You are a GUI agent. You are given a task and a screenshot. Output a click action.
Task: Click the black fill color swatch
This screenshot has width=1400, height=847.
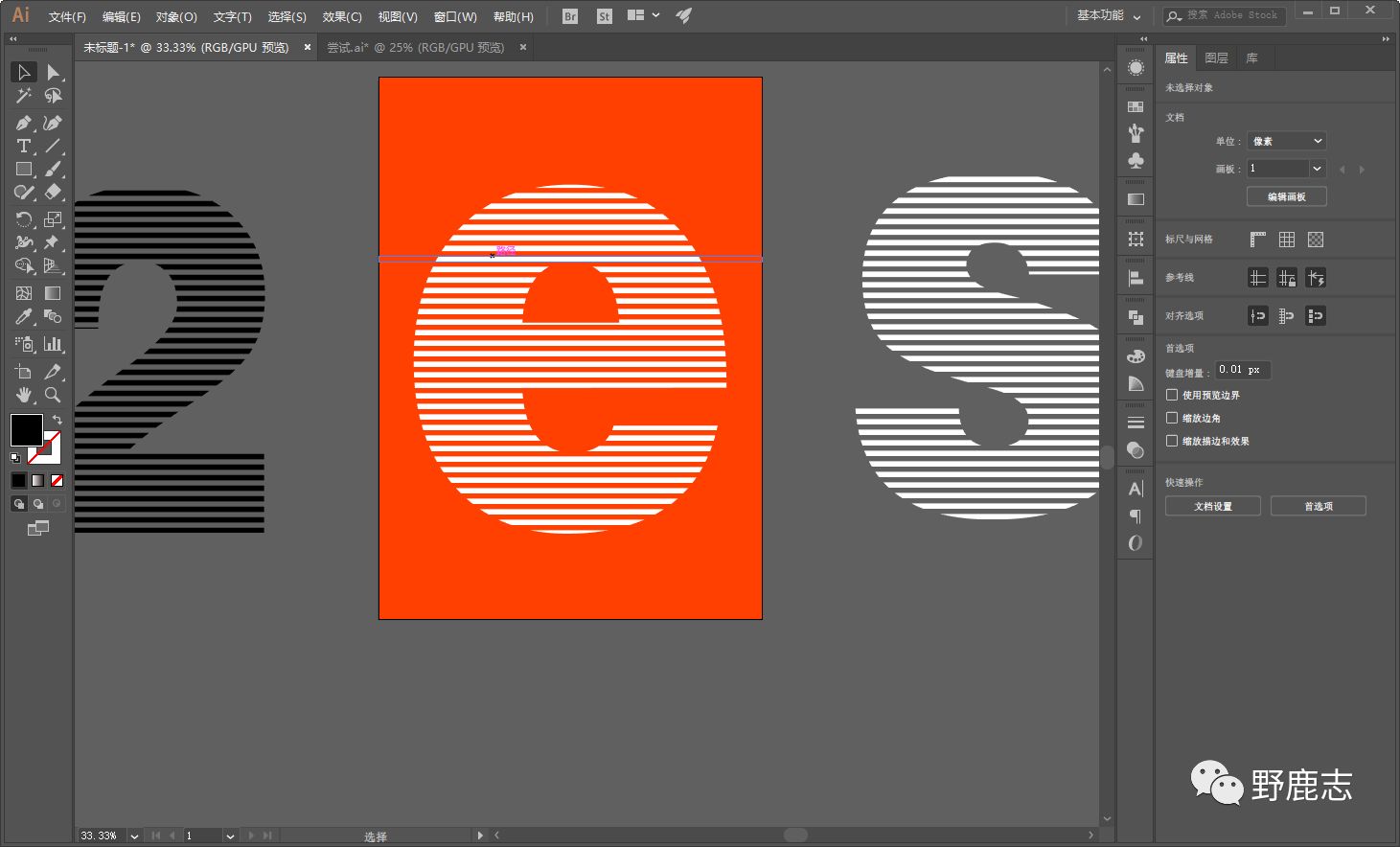point(26,429)
